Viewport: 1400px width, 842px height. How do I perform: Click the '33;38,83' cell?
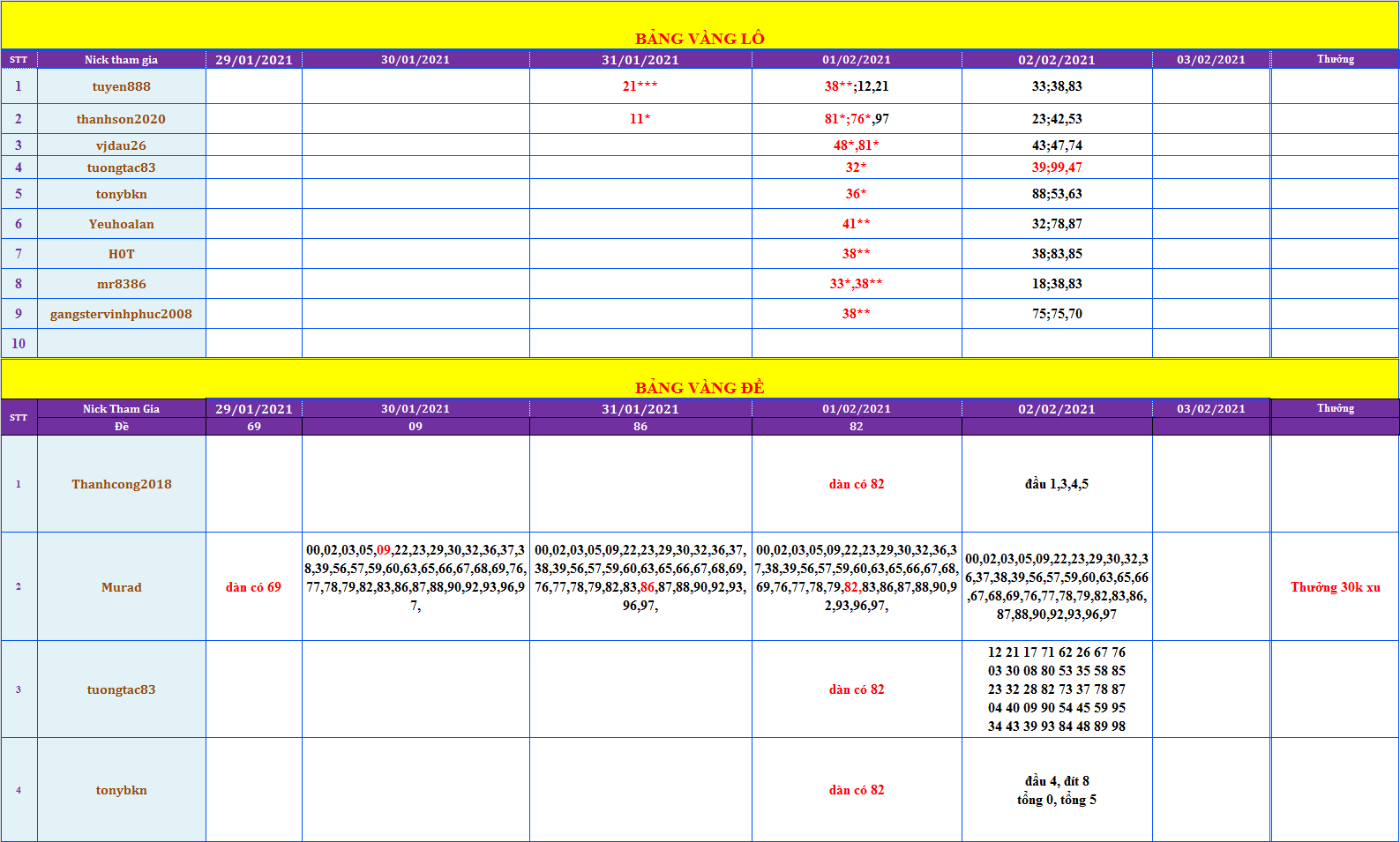click(x=1057, y=86)
